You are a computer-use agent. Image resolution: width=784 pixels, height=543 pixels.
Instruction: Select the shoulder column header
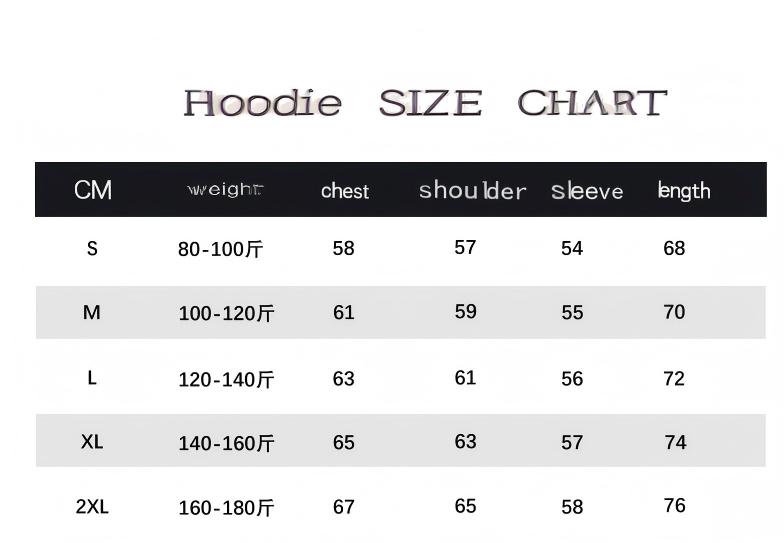pyautogui.click(x=472, y=190)
